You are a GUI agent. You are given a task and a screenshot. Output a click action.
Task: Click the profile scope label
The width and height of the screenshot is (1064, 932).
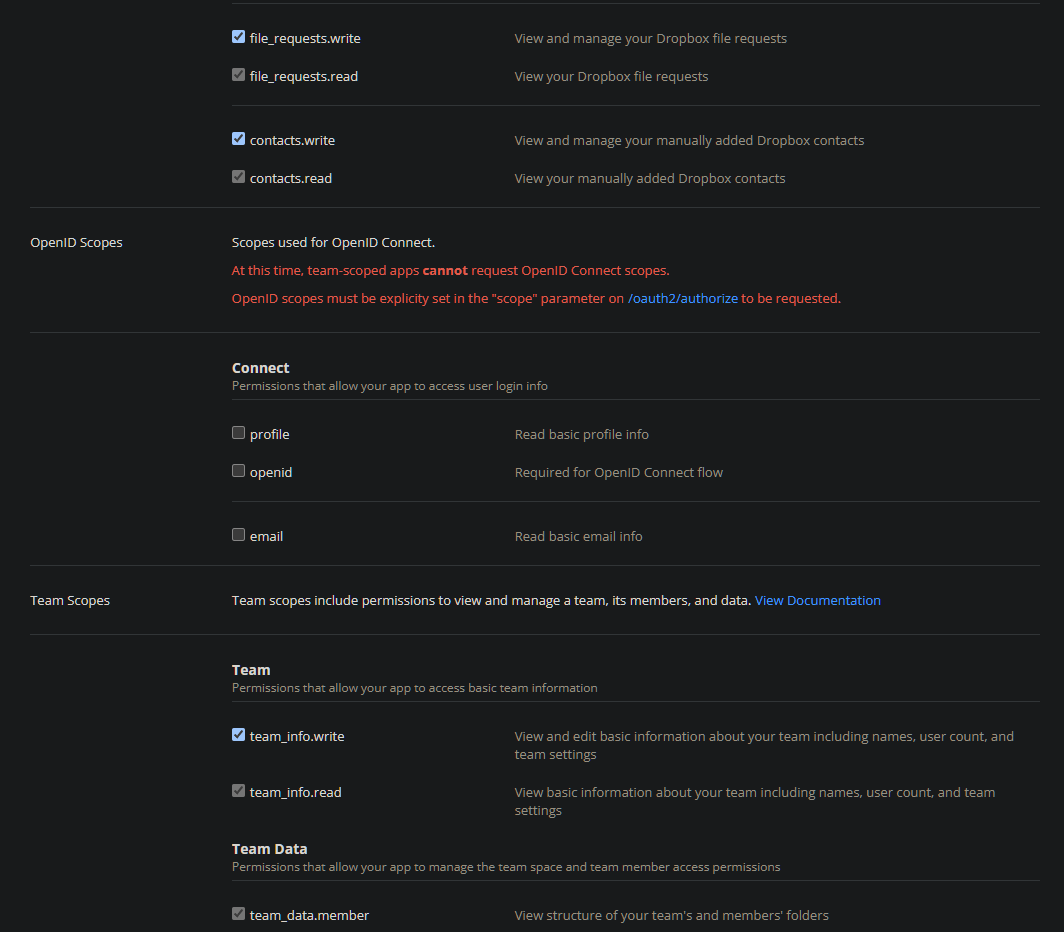click(269, 434)
